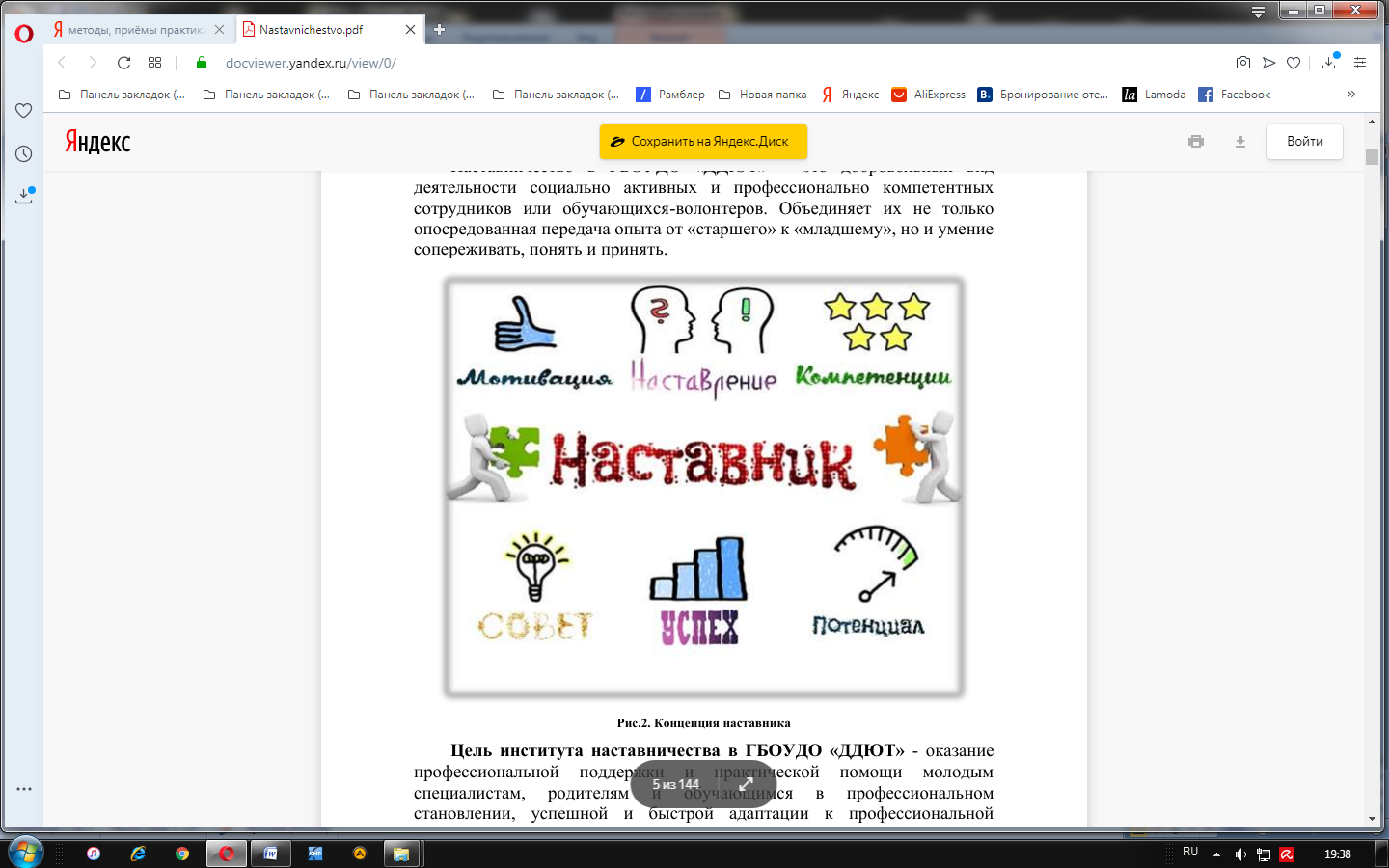
Task: Switch to the Nastavnichestvo.pdf tab
Action: click(x=318, y=30)
